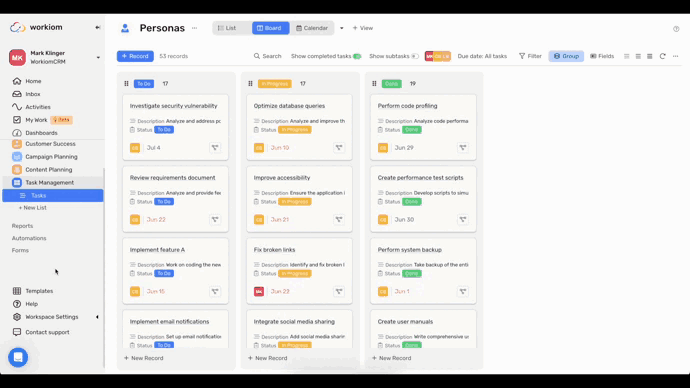Switch to the Calendar view tab
The height and width of the screenshot is (388, 690).
(x=312, y=28)
